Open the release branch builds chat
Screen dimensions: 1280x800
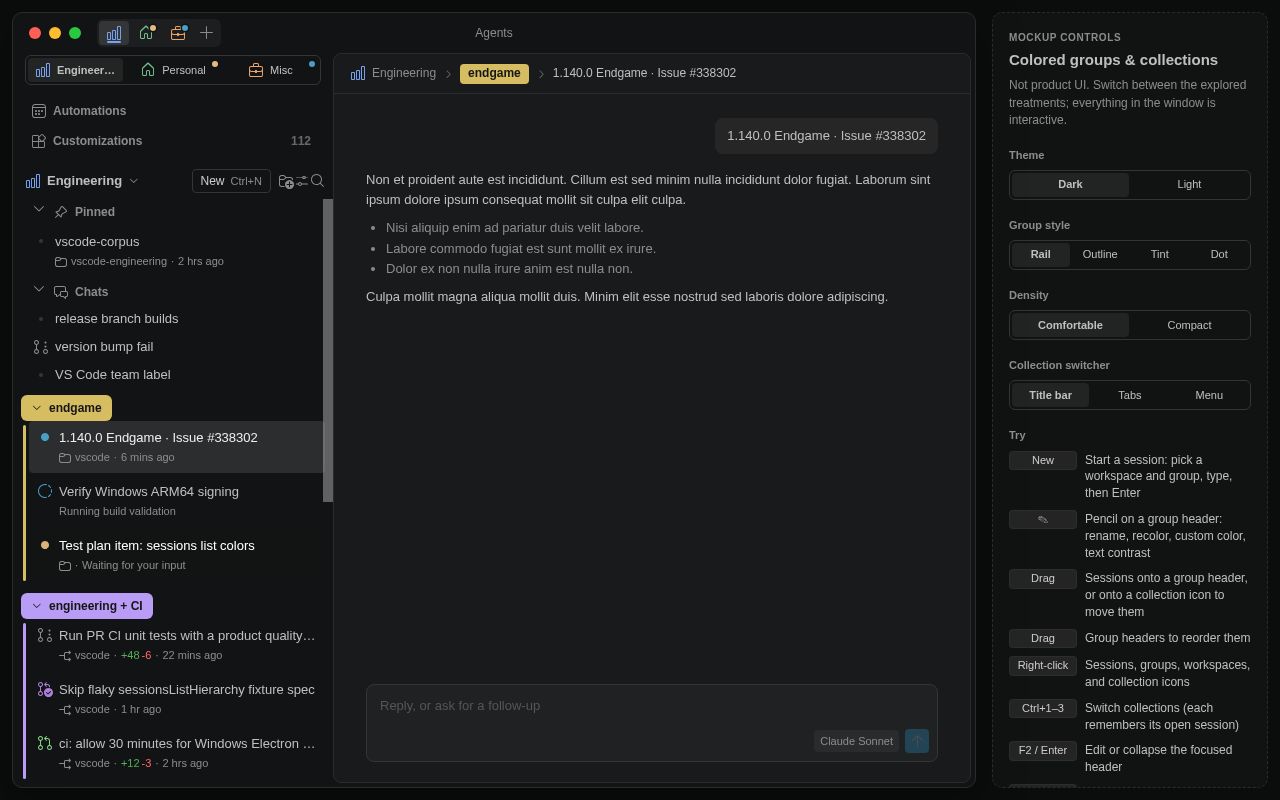[175, 319]
